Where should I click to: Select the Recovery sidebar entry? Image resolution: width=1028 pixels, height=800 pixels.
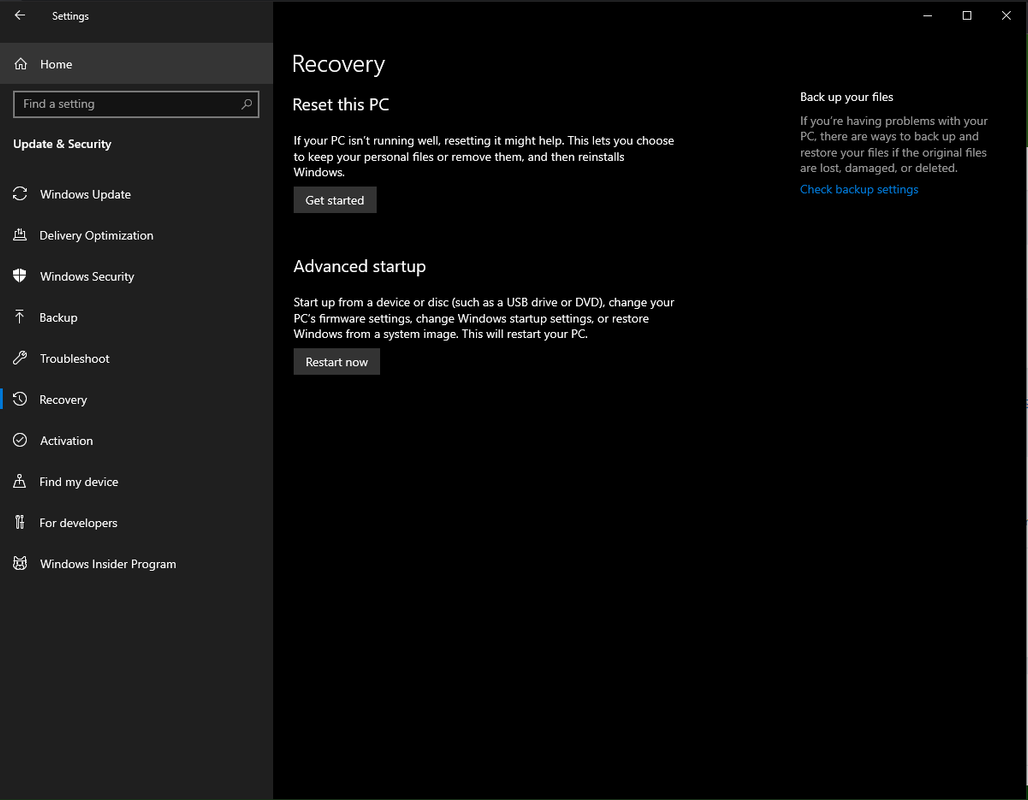pos(136,399)
